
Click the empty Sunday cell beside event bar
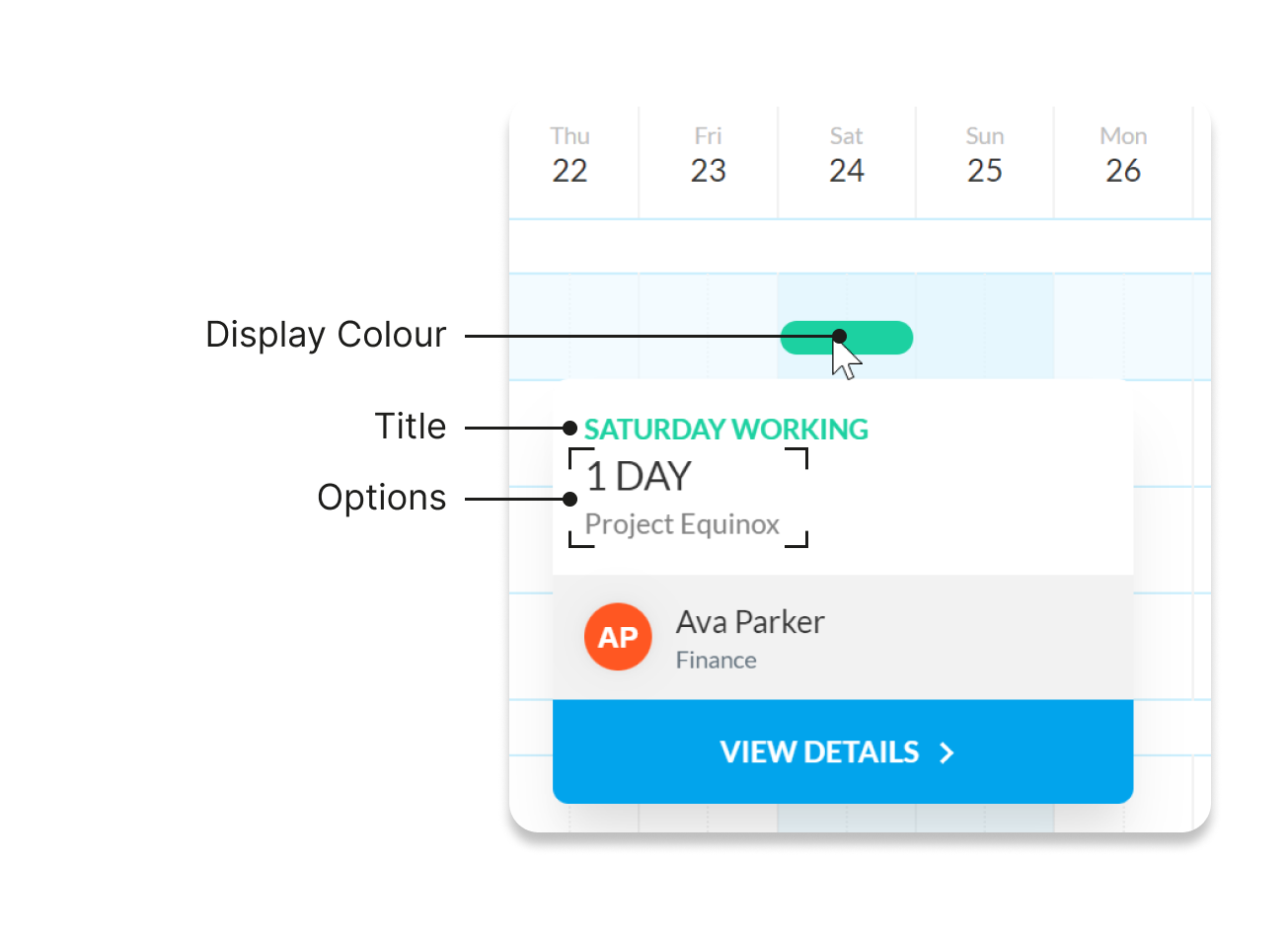pos(985,327)
